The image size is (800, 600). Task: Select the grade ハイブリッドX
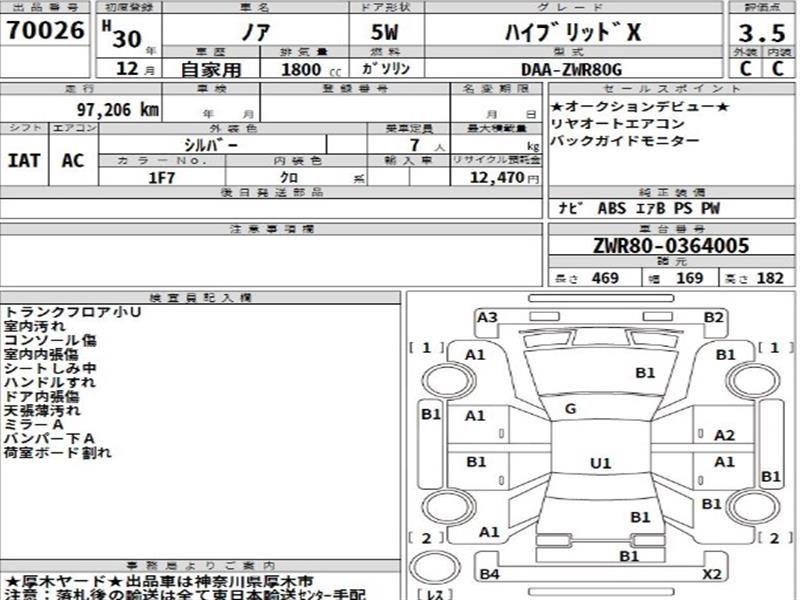[572, 32]
